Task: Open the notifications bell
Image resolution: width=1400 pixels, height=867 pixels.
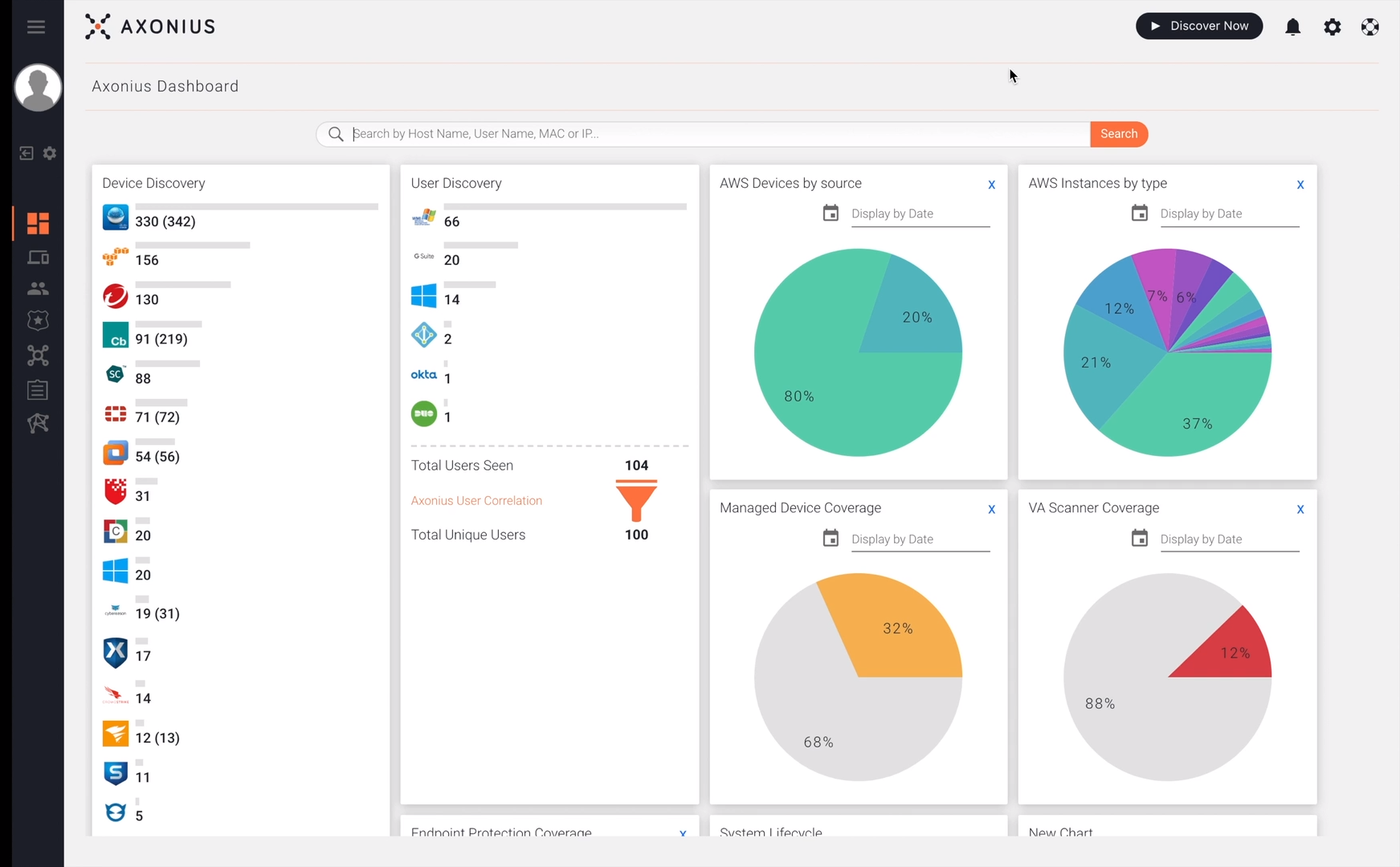Action: pyautogui.click(x=1293, y=27)
